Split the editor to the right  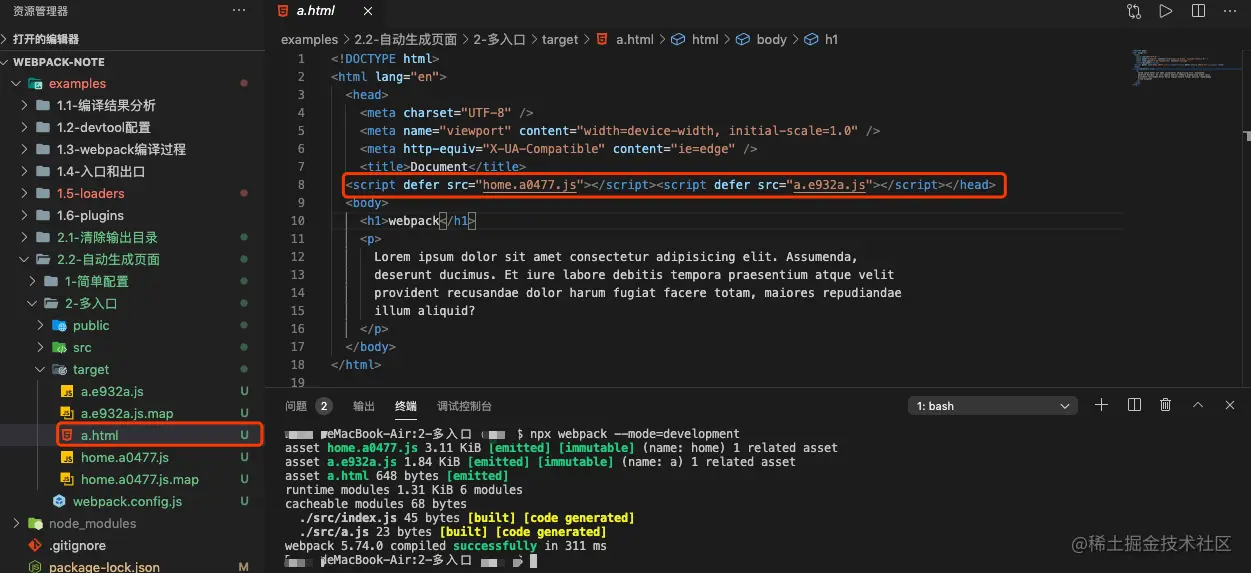tap(1197, 11)
